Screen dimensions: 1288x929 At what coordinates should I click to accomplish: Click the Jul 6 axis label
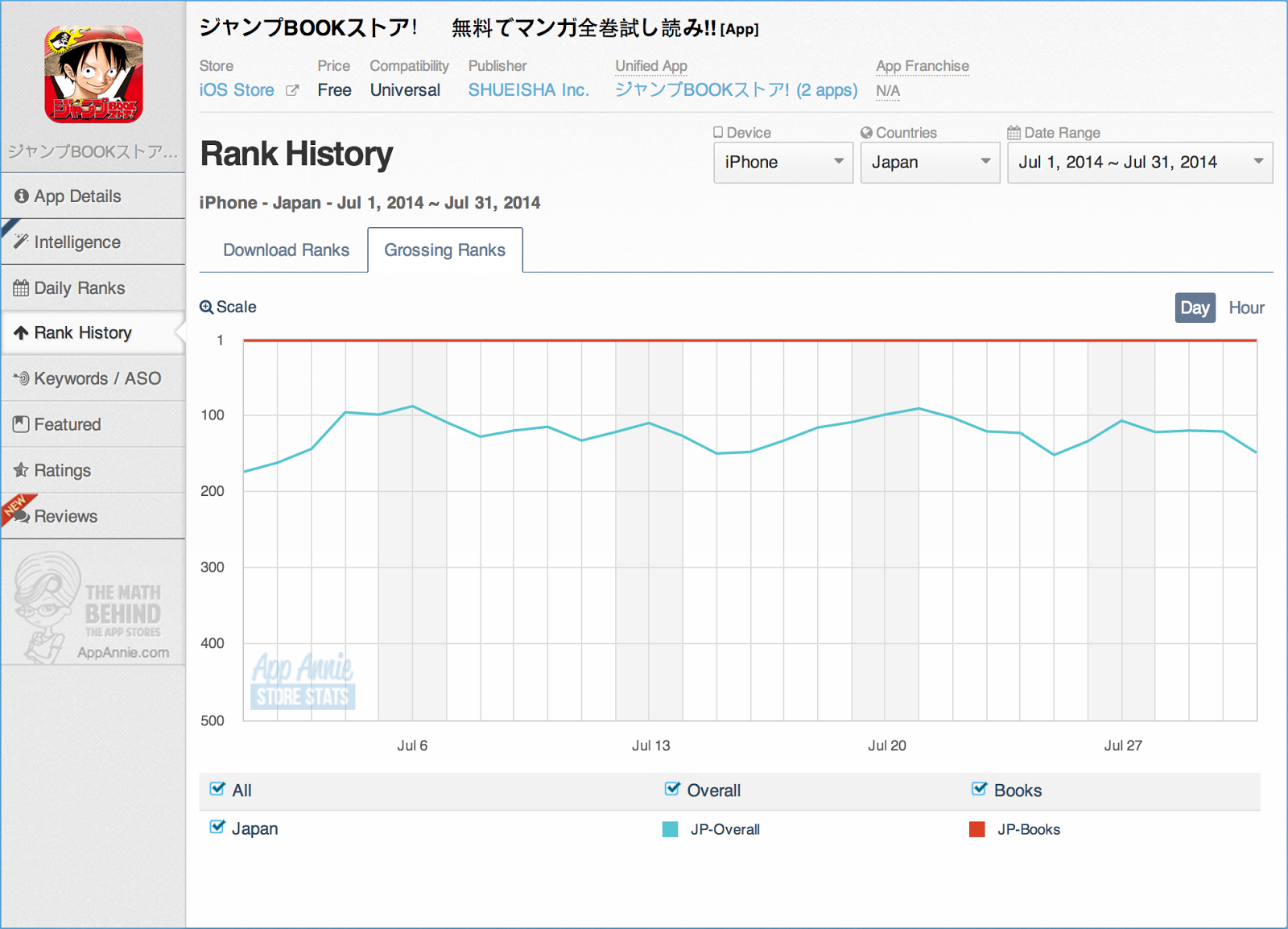412,745
